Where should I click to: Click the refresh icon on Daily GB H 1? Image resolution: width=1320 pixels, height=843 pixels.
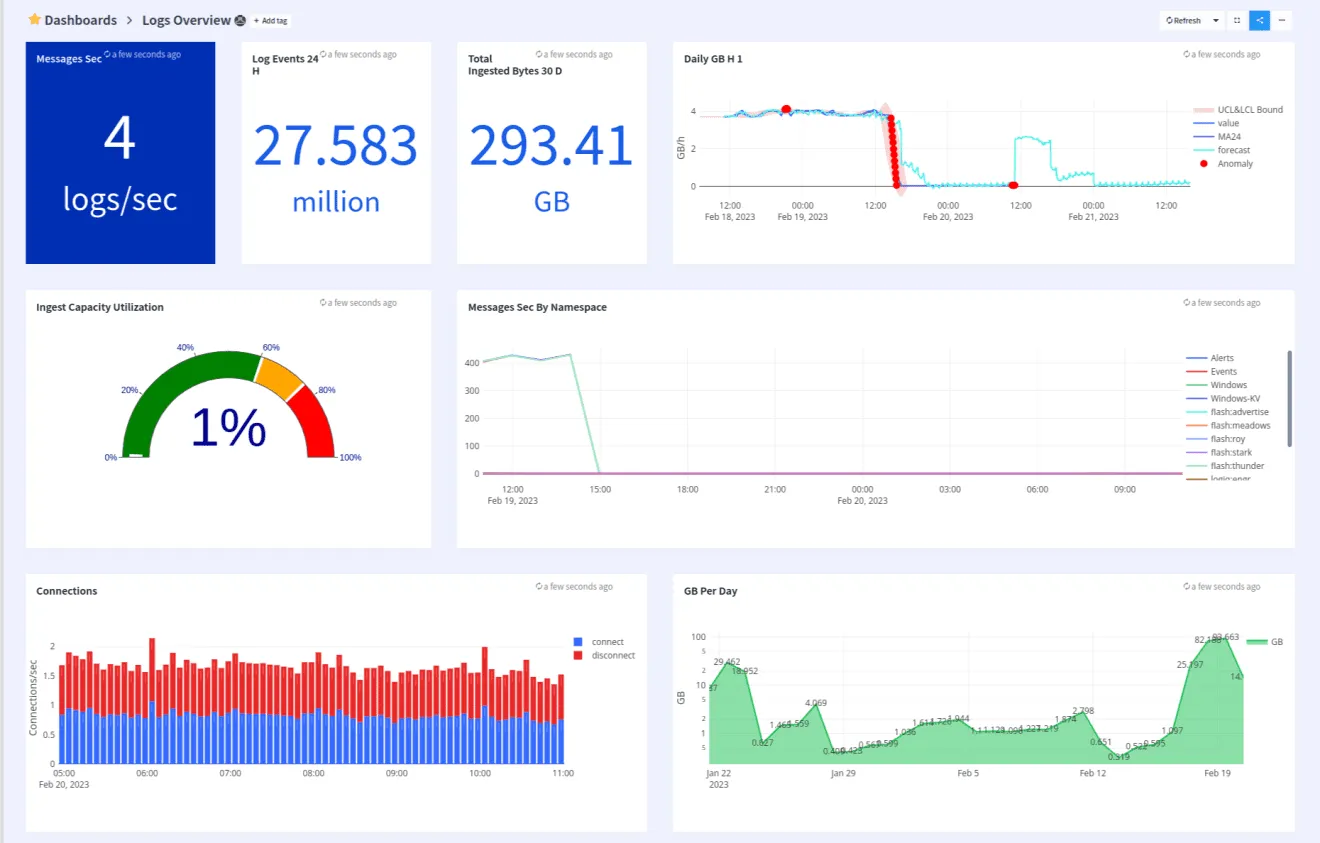tap(1186, 54)
